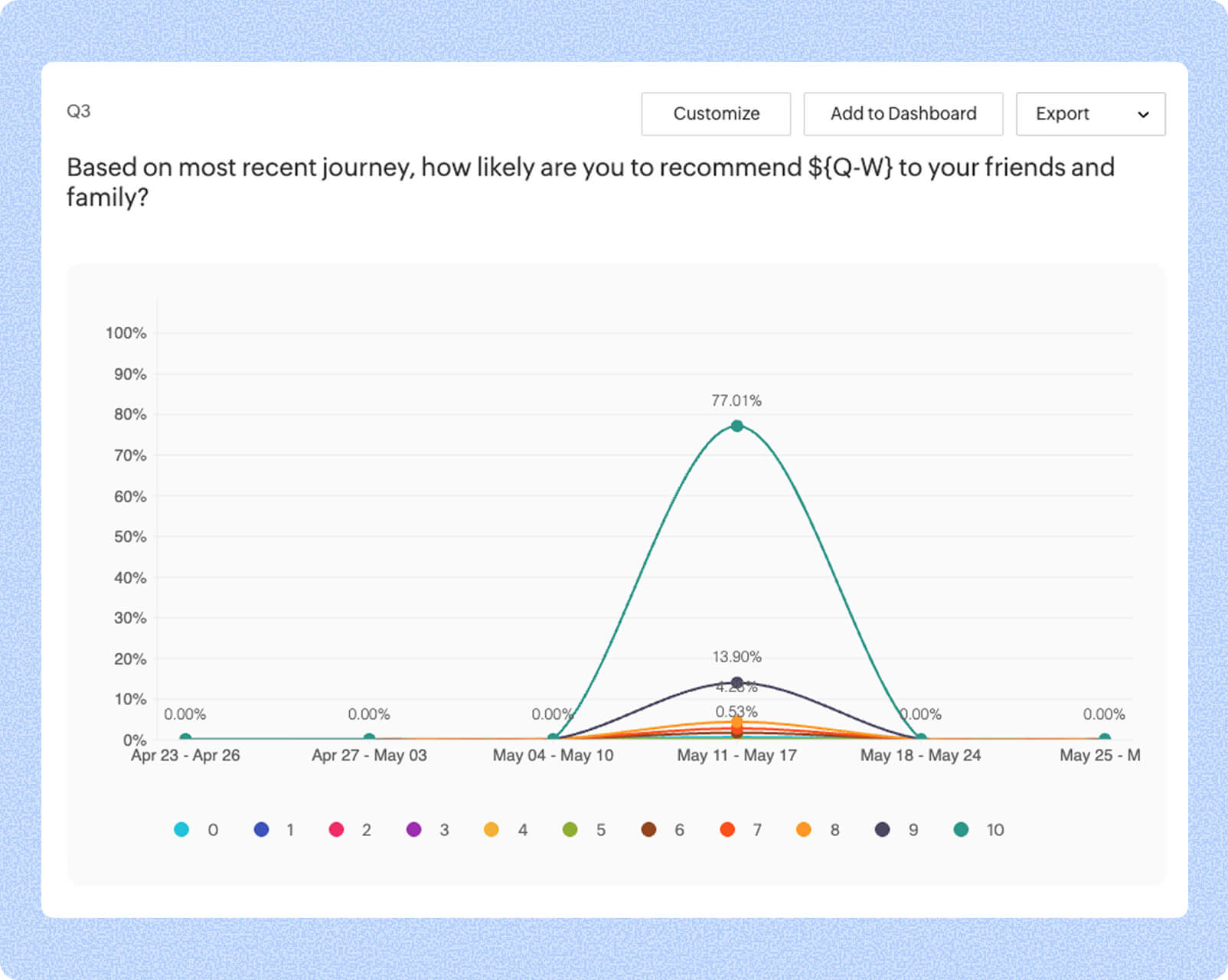Click the Customize button
Viewport: 1228px width, 980px height.
715,113
